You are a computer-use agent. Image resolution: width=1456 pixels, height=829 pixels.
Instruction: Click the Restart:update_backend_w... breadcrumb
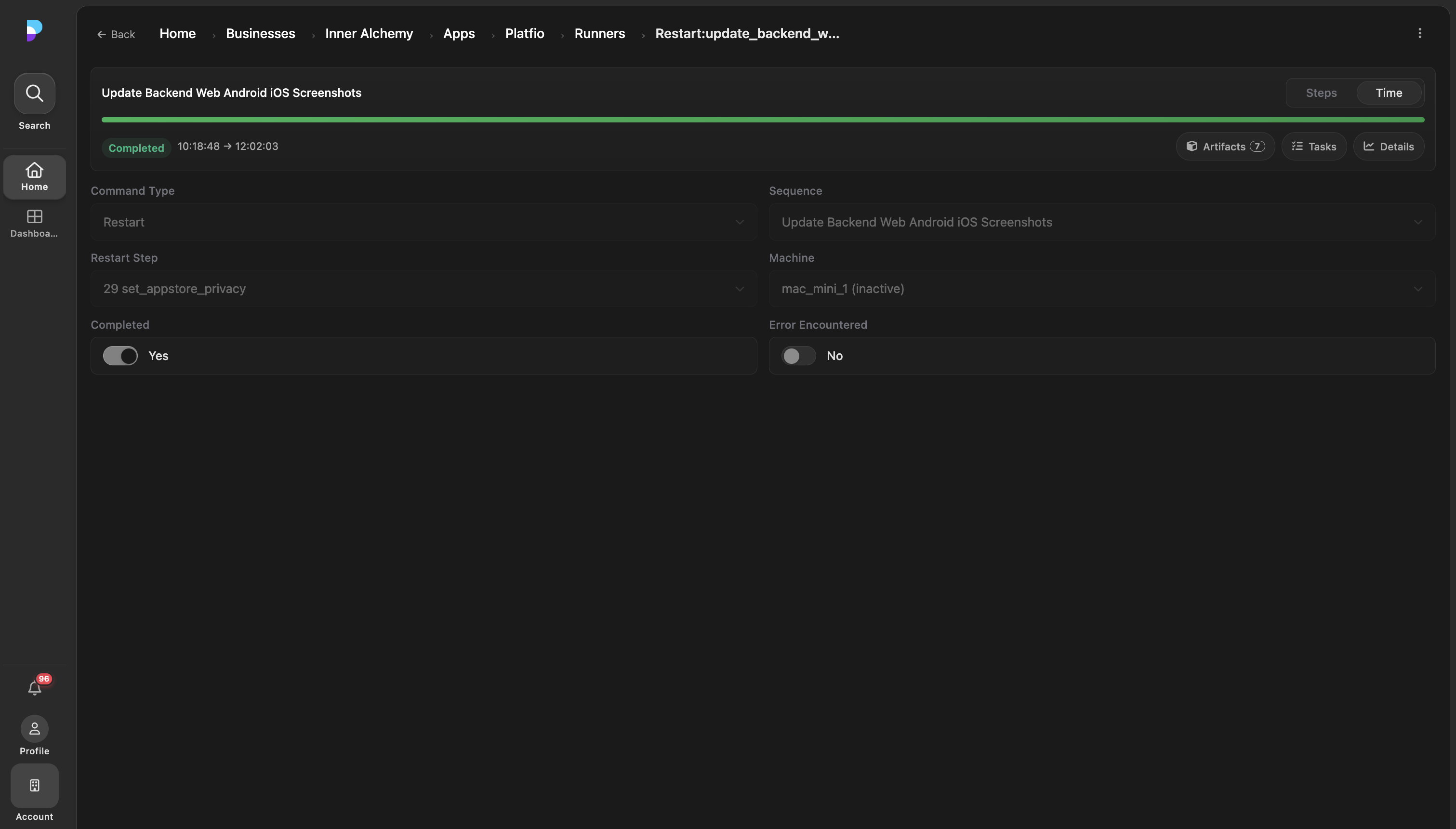tap(747, 34)
